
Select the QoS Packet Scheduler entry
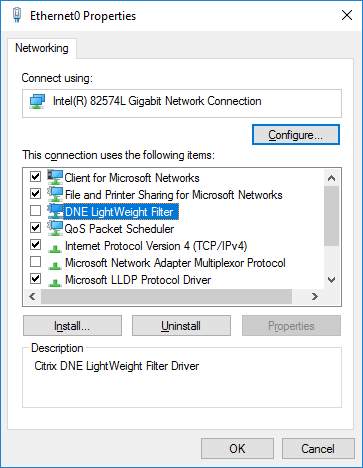[119, 229]
